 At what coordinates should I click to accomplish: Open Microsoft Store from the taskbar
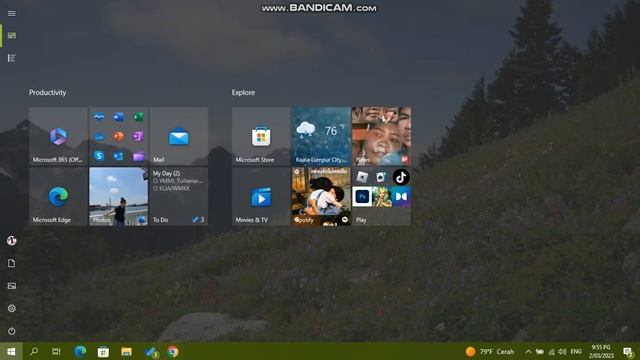(103, 351)
